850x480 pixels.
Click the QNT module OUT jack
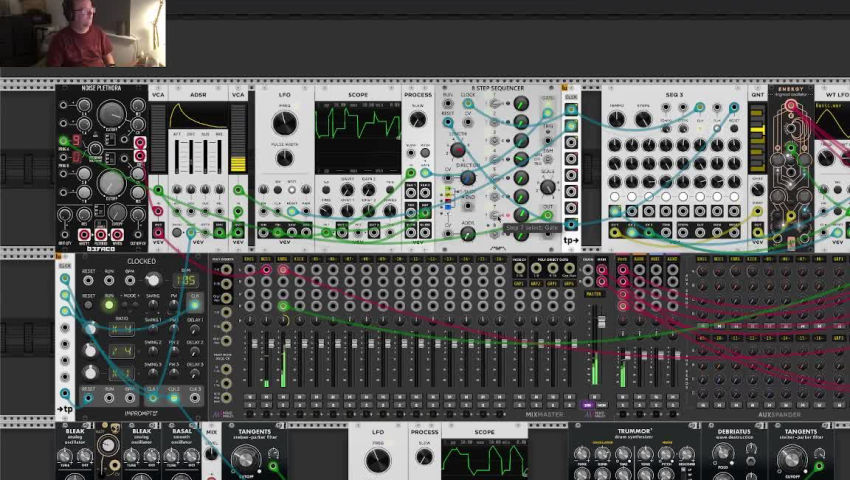[x=757, y=232]
